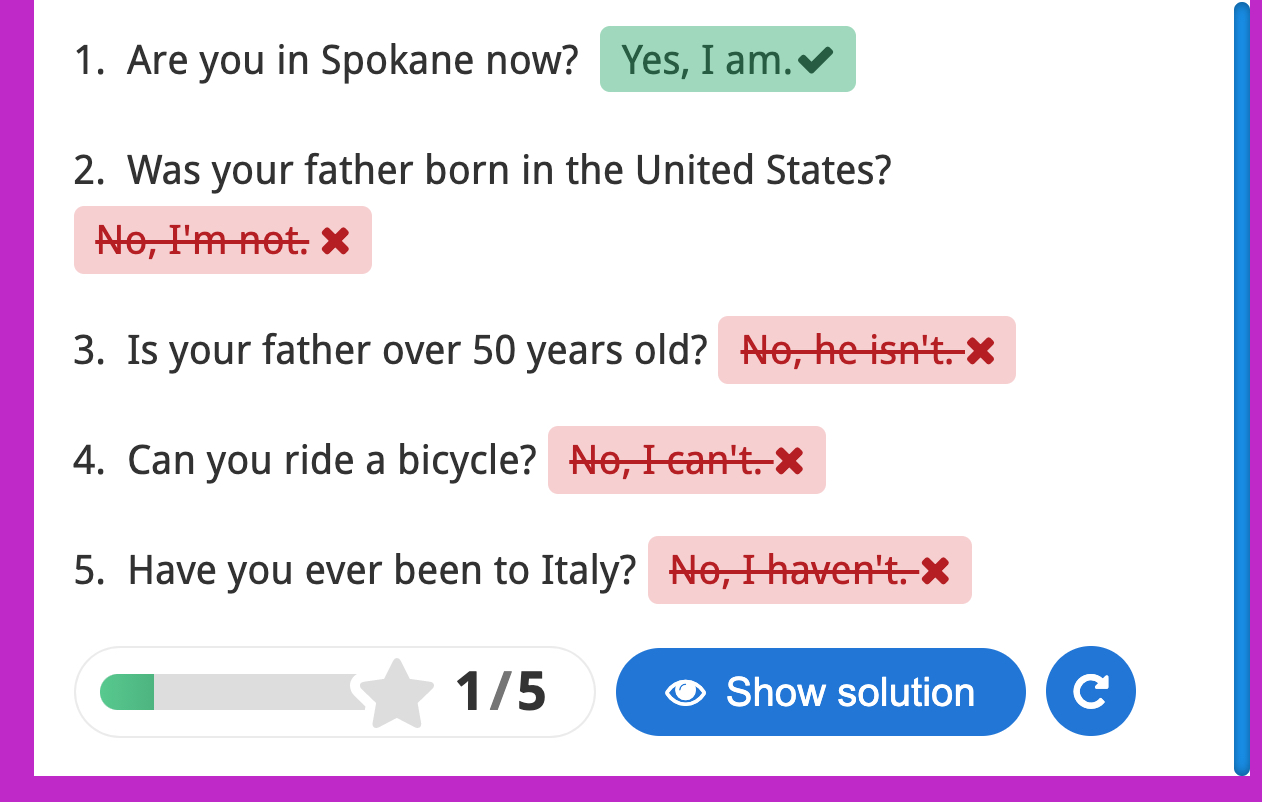Click question about father born in United States

(x=509, y=170)
